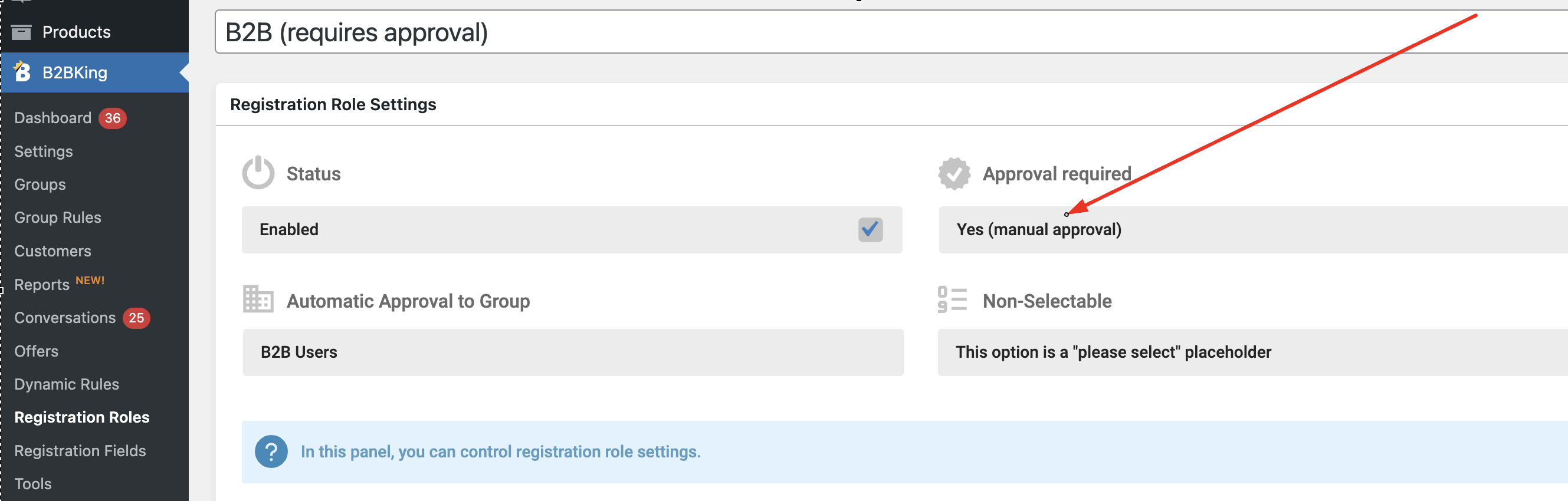Open the Customers page
The width and height of the screenshot is (1568, 501).
click(x=53, y=250)
